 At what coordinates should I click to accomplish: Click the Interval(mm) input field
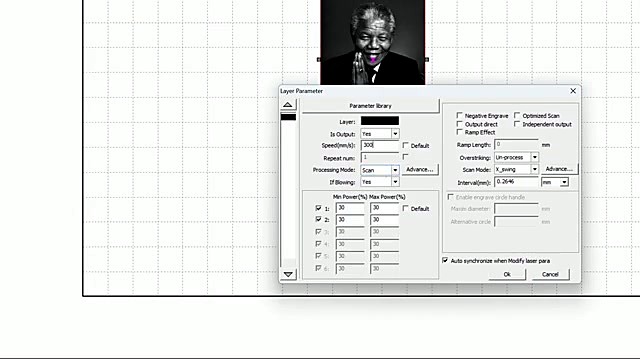coord(516,182)
